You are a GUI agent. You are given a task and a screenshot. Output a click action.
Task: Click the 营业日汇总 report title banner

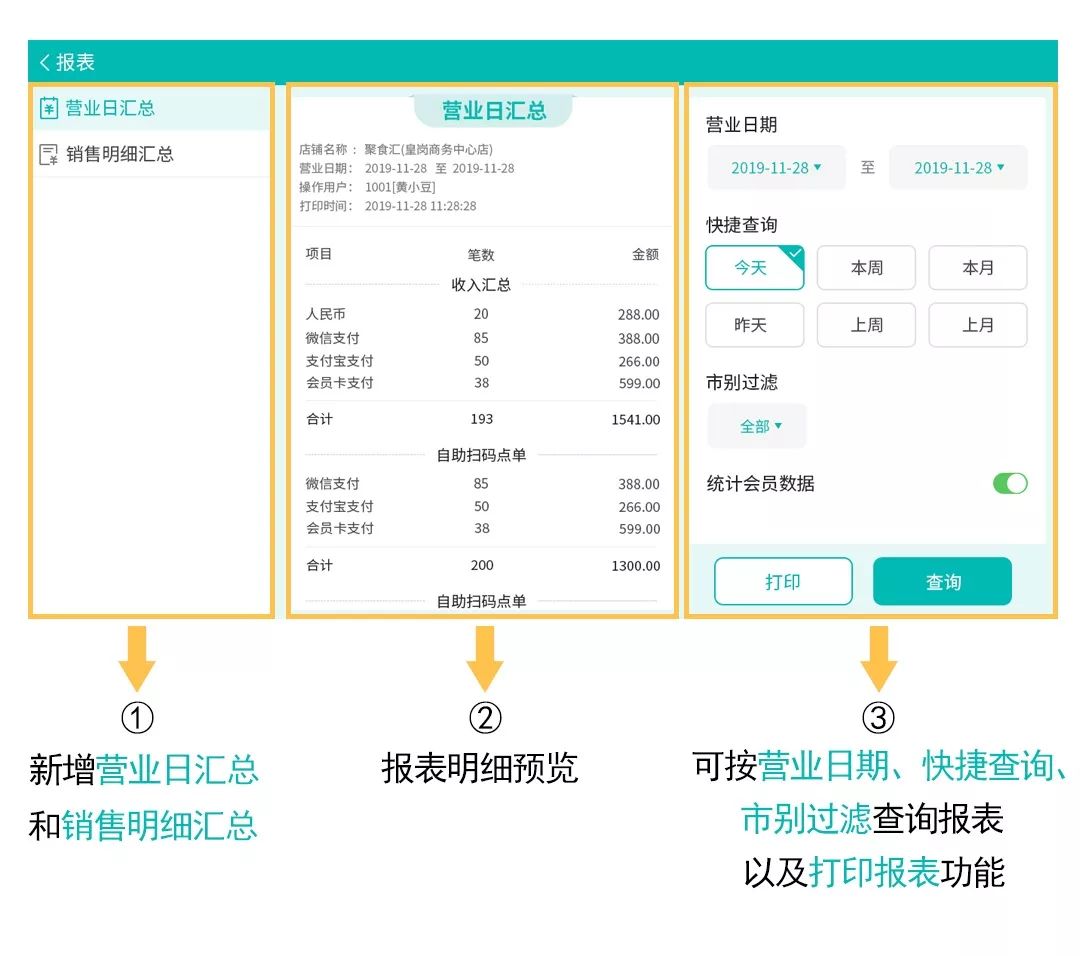493,110
